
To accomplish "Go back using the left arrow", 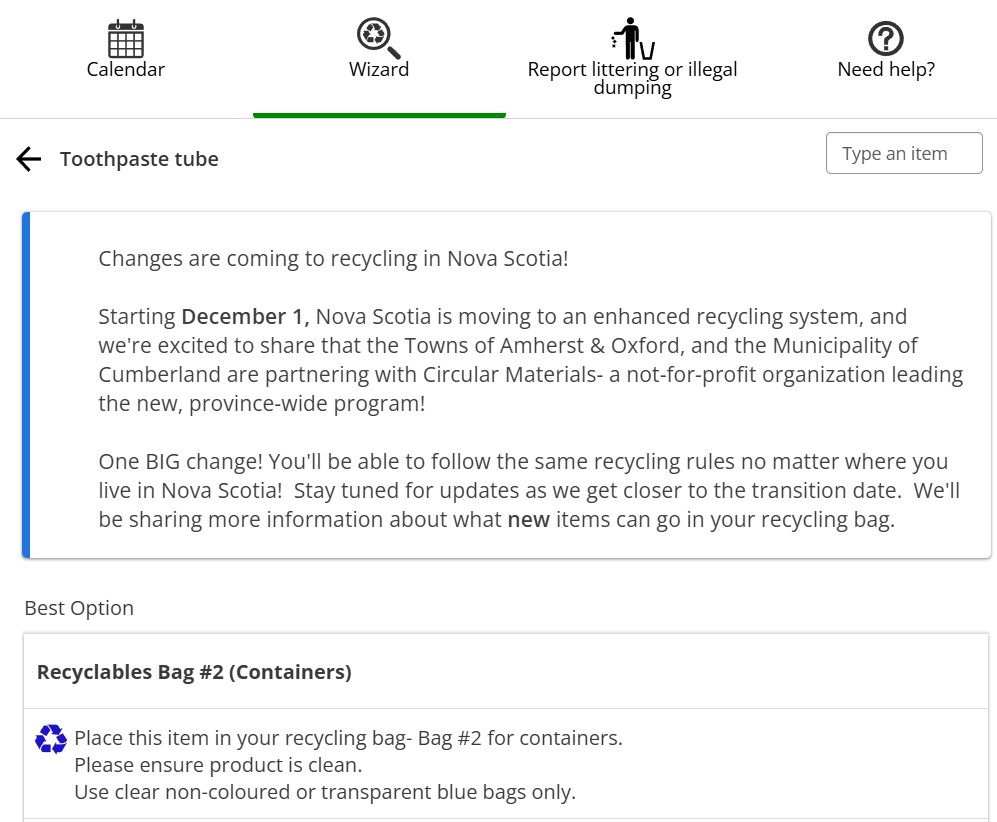I will (x=29, y=159).
